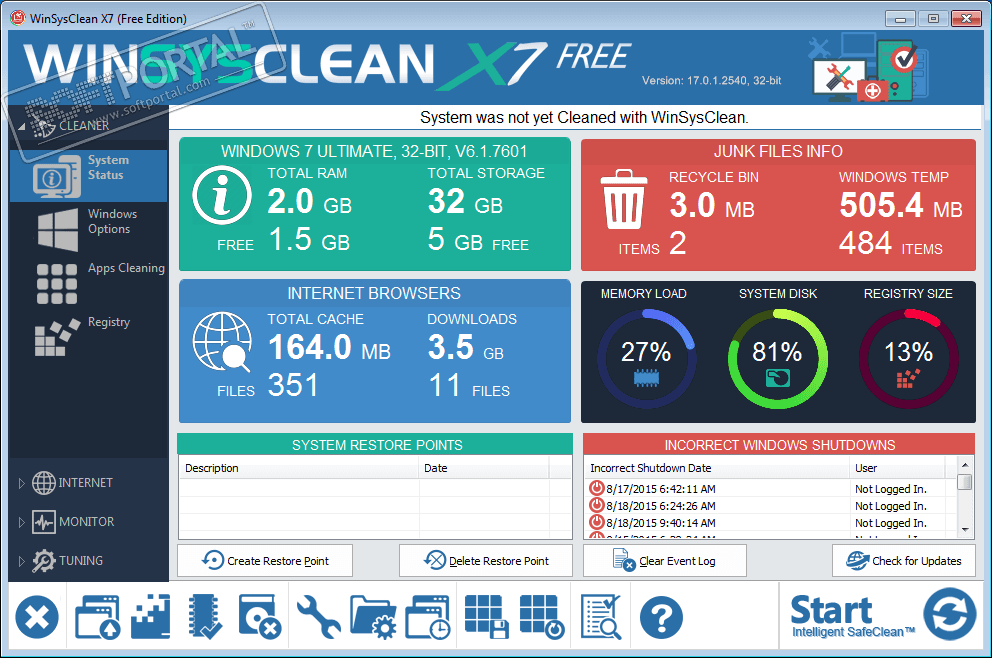
Task: Click the shutdown list scroll up arrow
Action: pyautogui.click(x=965, y=465)
